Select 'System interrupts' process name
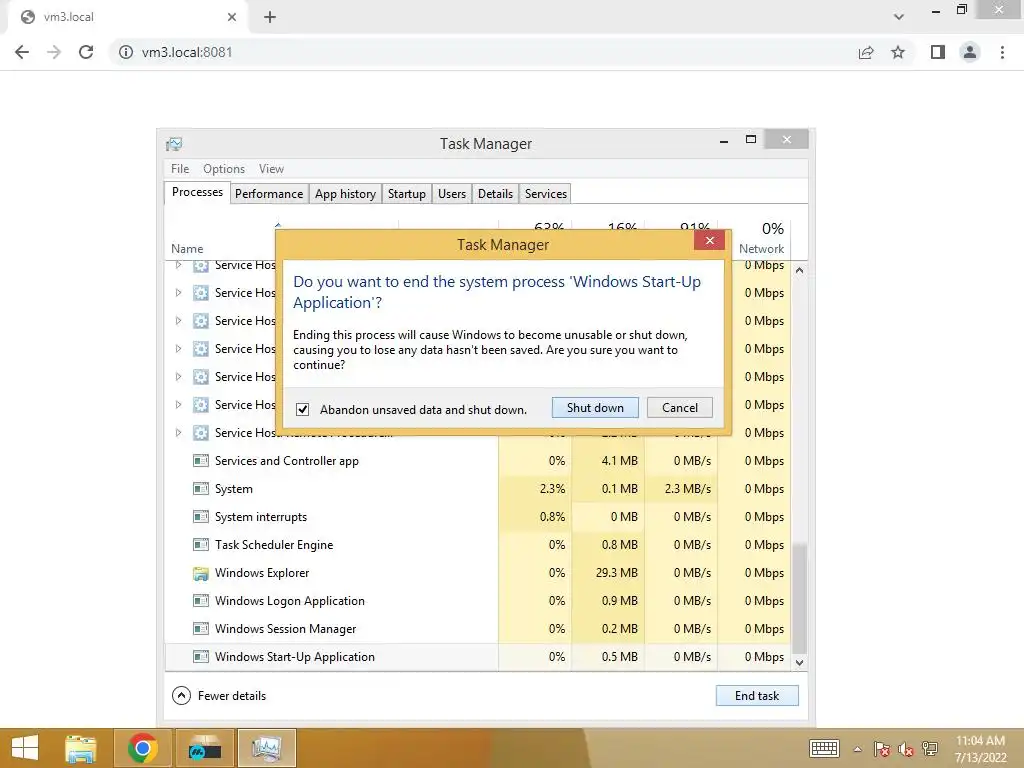 (261, 517)
